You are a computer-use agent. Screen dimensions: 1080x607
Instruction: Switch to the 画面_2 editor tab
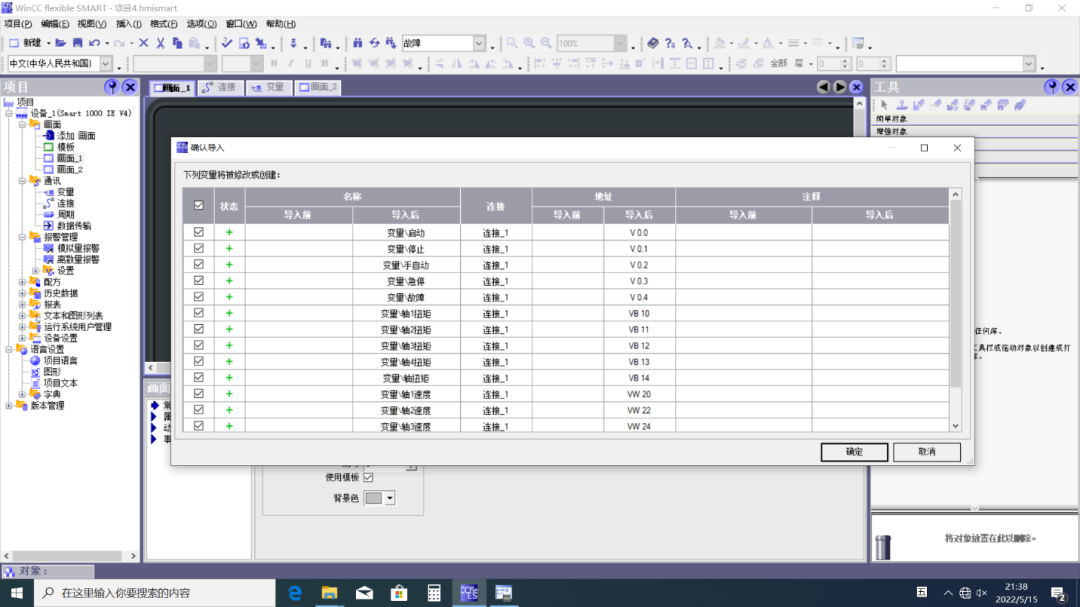click(318, 88)
